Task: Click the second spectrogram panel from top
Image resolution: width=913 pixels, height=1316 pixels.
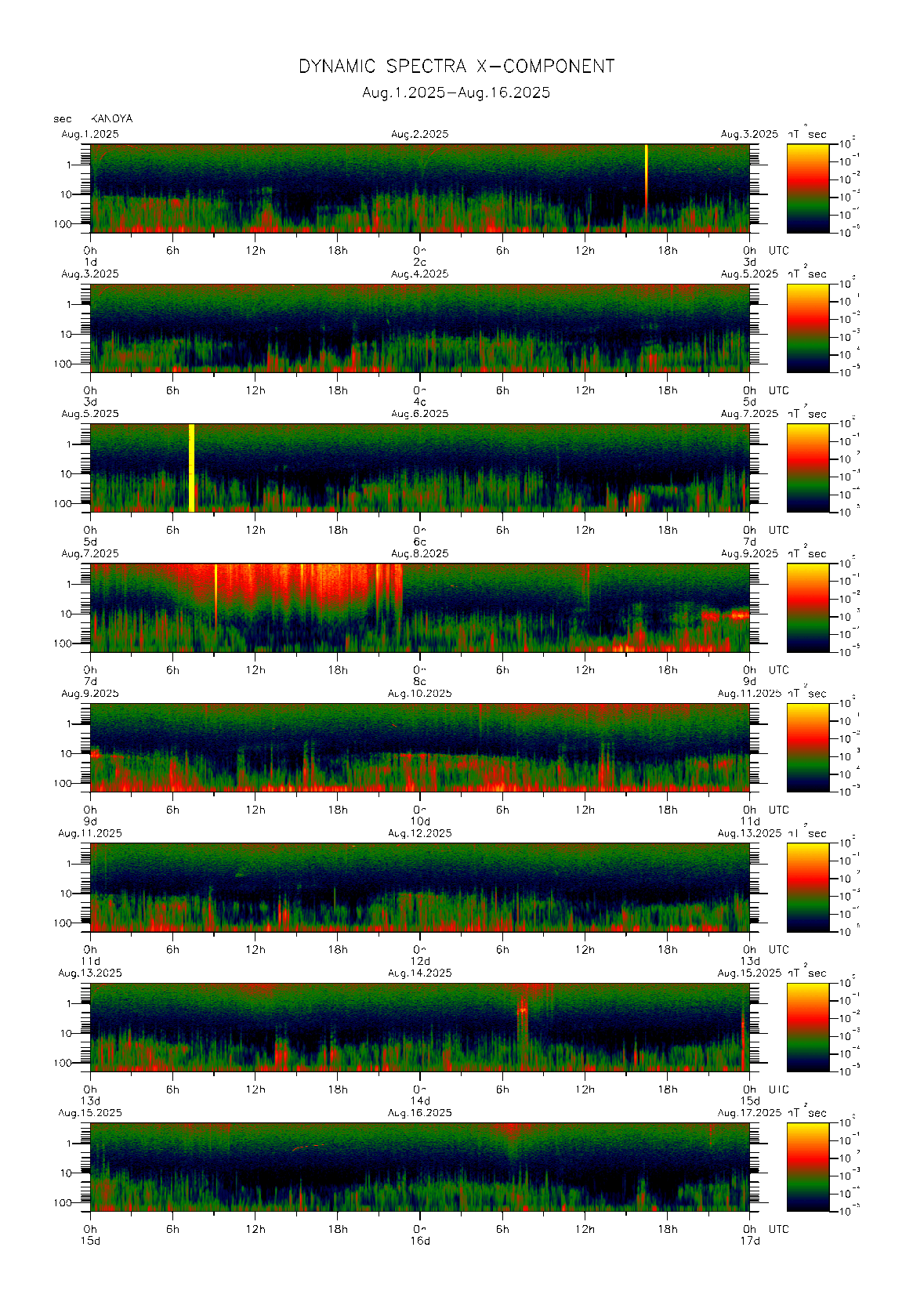Action: click(419, 328)
